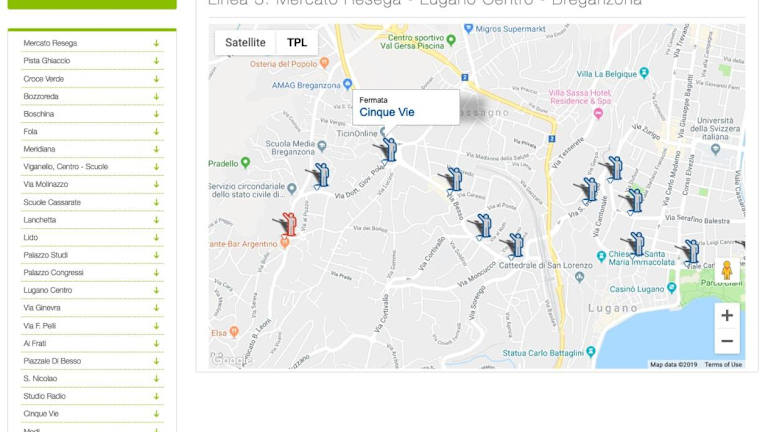Click the bus stop marker near Cattedrale di San Lorenzo

click(x=515, y=245)
